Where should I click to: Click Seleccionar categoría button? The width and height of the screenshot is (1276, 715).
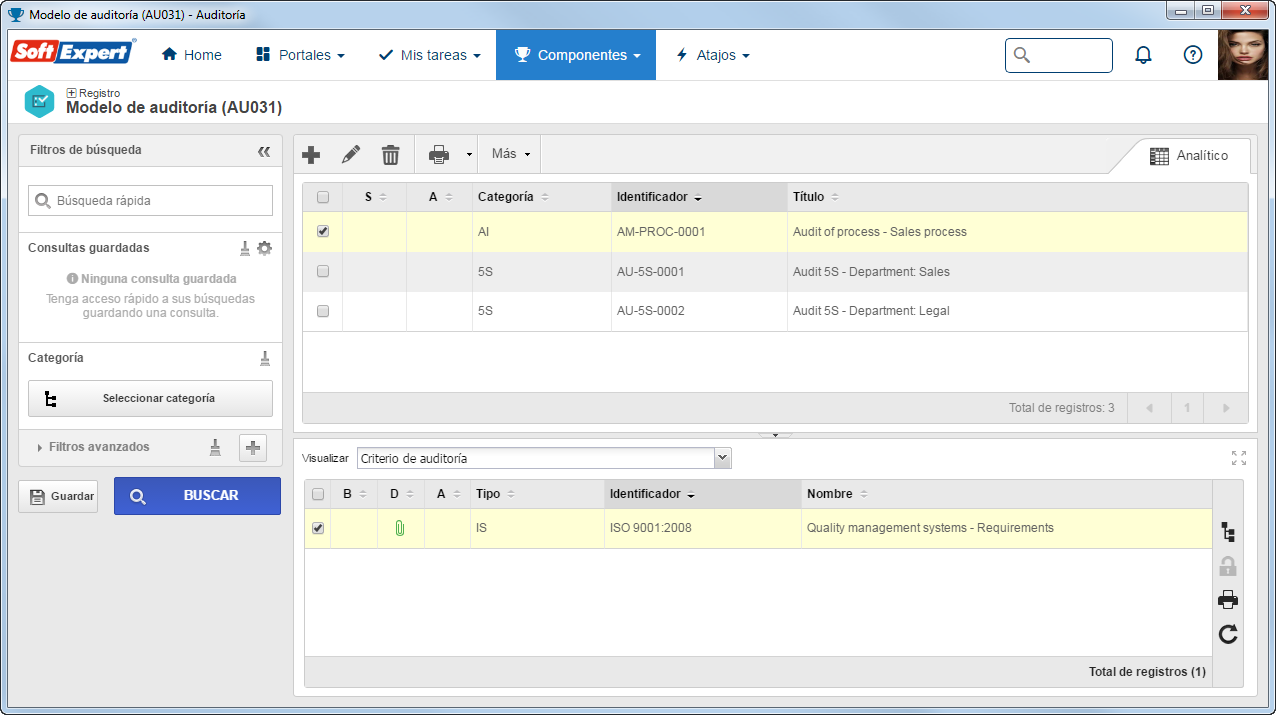pyautogui.click(x=150, y=398)
